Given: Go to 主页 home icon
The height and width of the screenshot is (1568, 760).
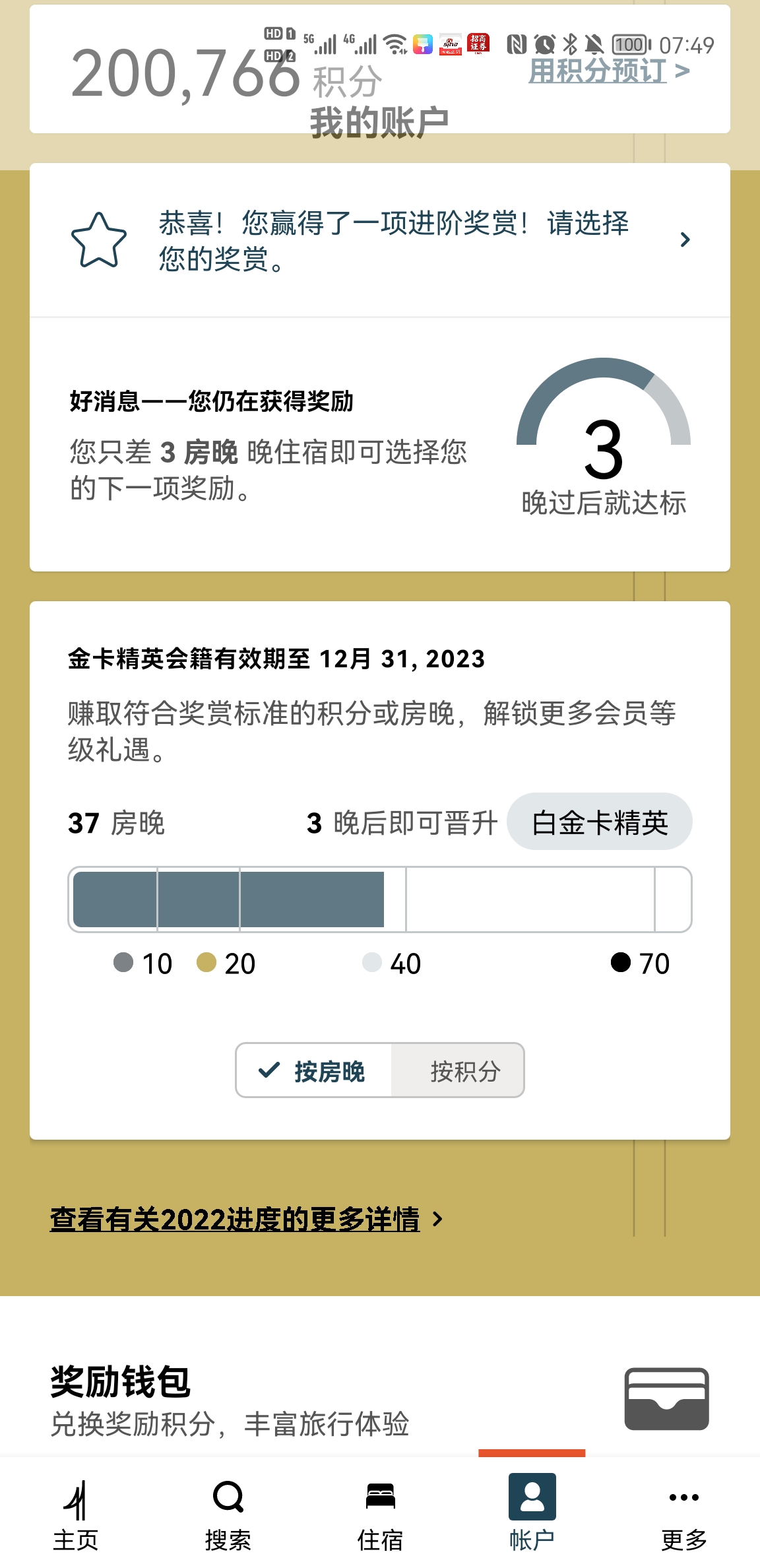Looking at the screenshot, I should tap(76, 1499).
